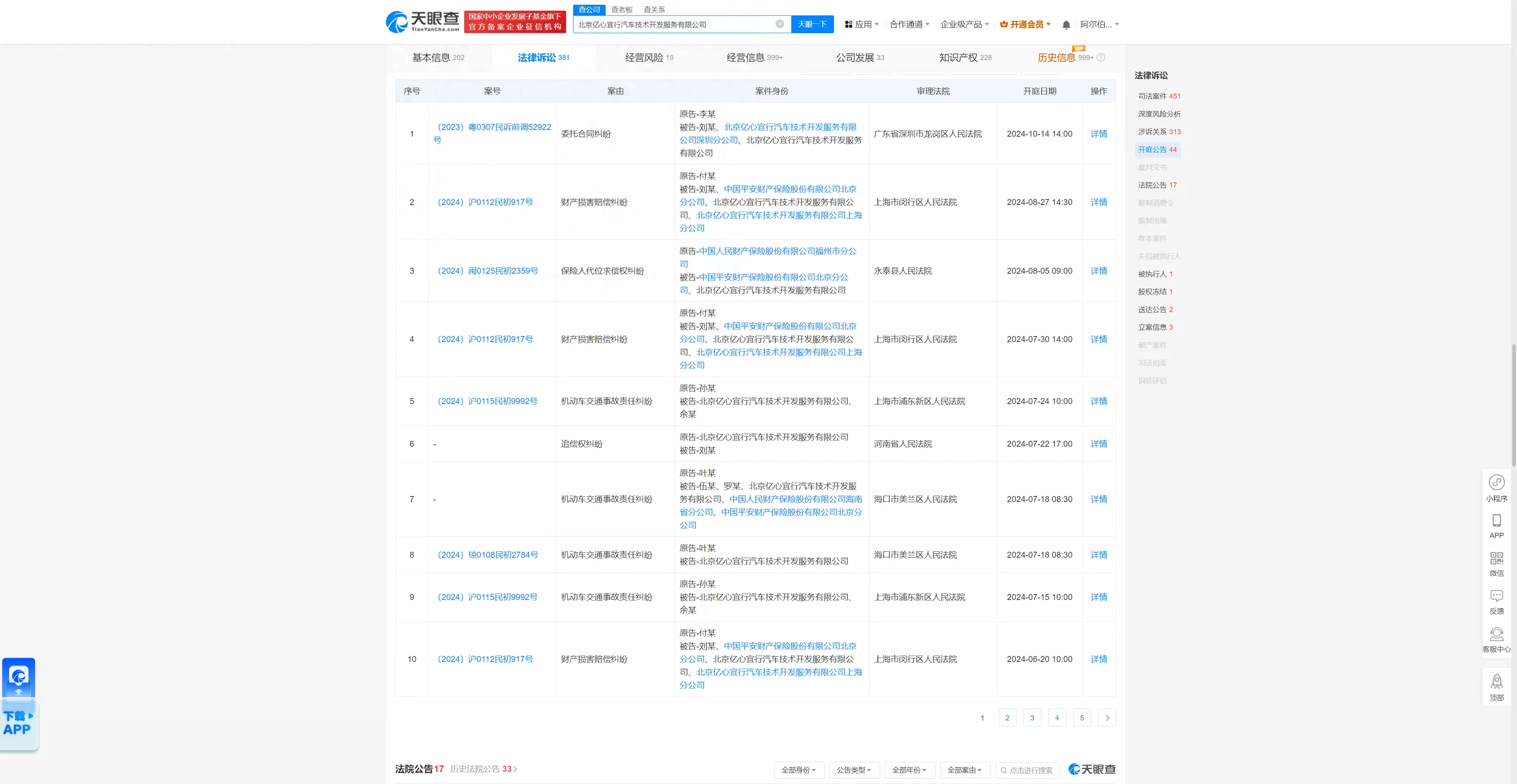Open the 知识产权 tab
The image size is (1517, 784).
pos(965,58)
